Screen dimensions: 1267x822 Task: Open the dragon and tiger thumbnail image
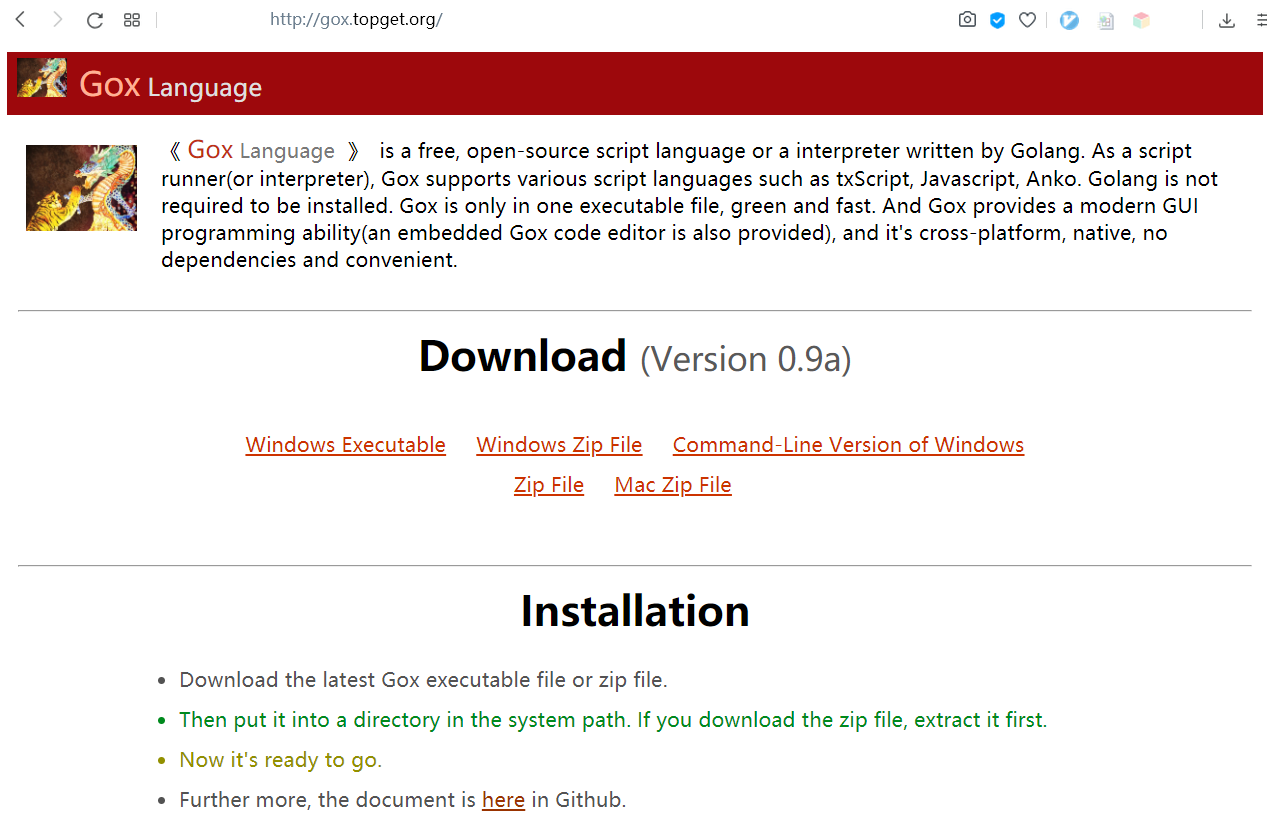[x=81, y=188]
